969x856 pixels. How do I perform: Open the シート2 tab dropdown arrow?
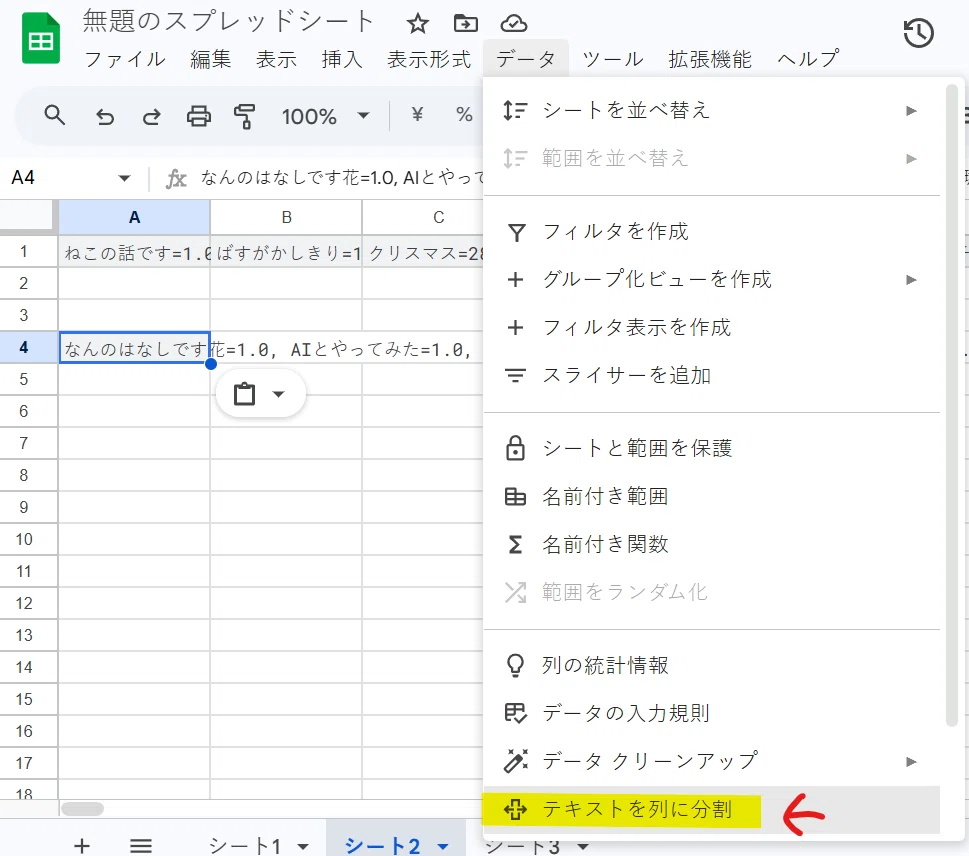(x=442, y=846)
